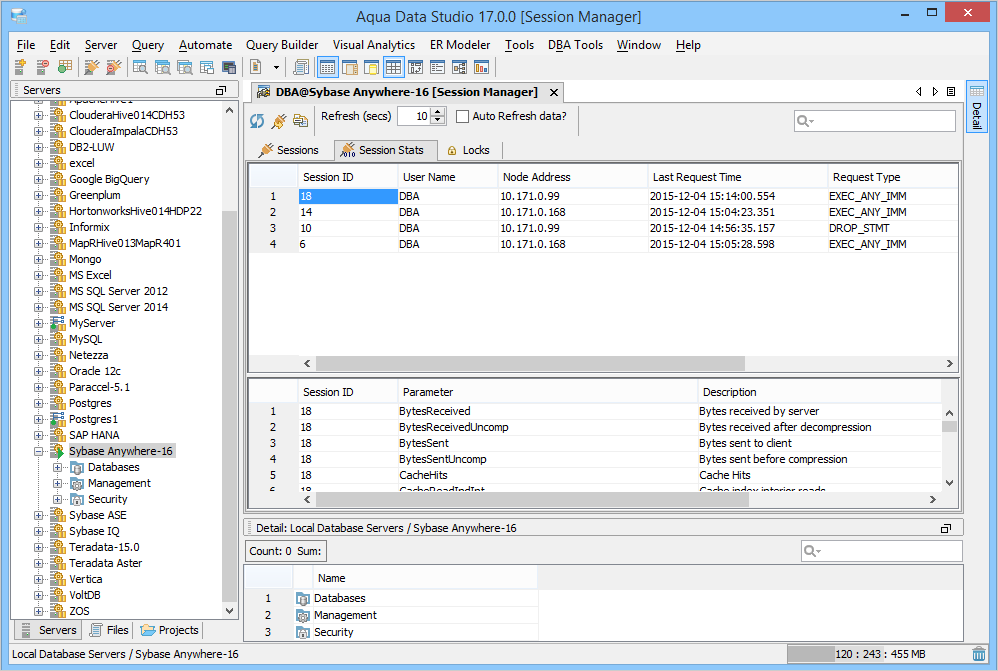Expand the Databases node under Sybase Anywhere-16
Viewport: 998px width, 671px height.
tap(57, 467)
